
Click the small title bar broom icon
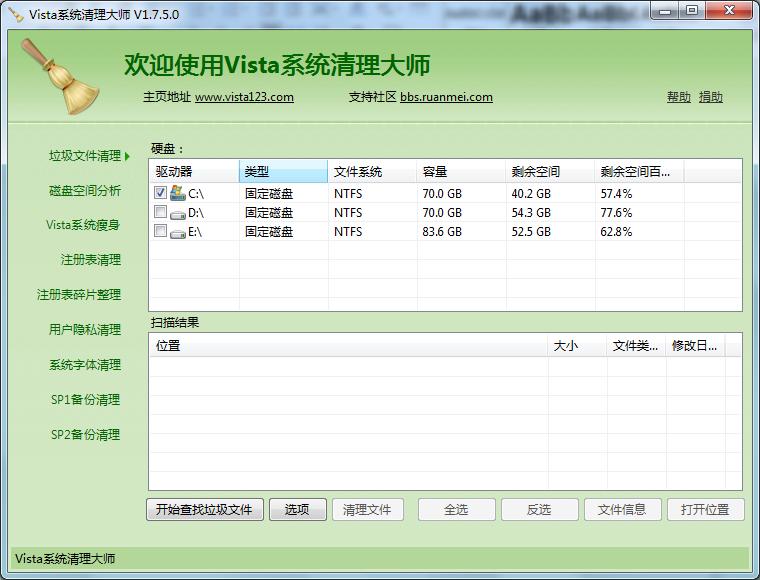16,14
